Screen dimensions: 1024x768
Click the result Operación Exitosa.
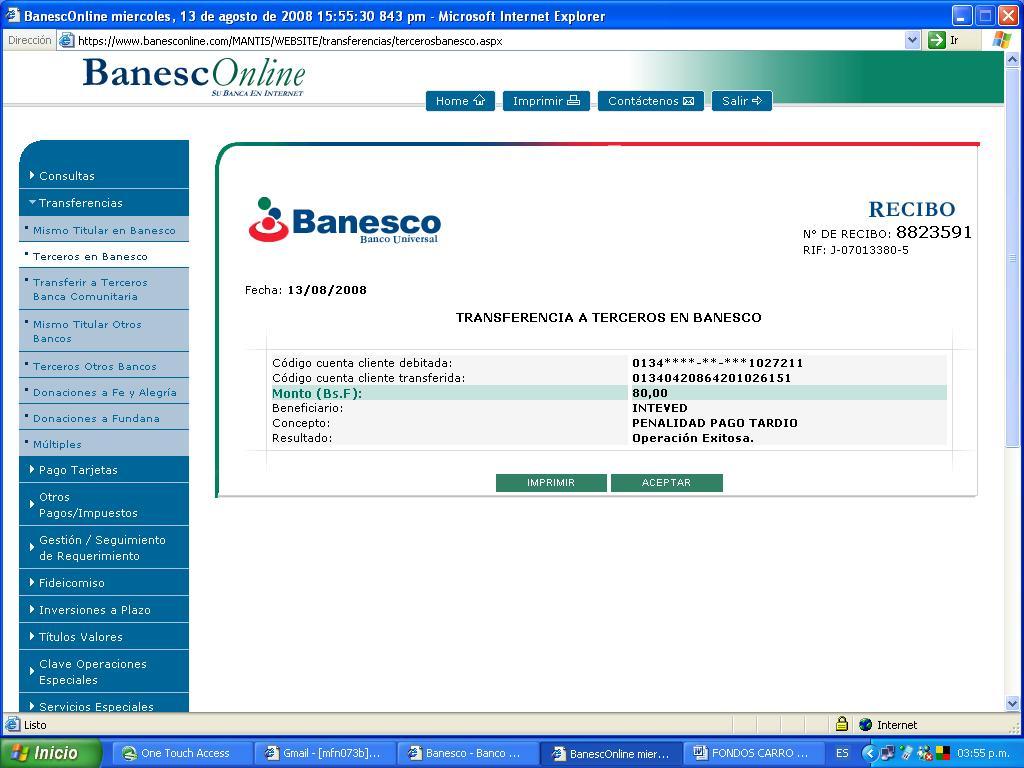click(x=693, y=438)
